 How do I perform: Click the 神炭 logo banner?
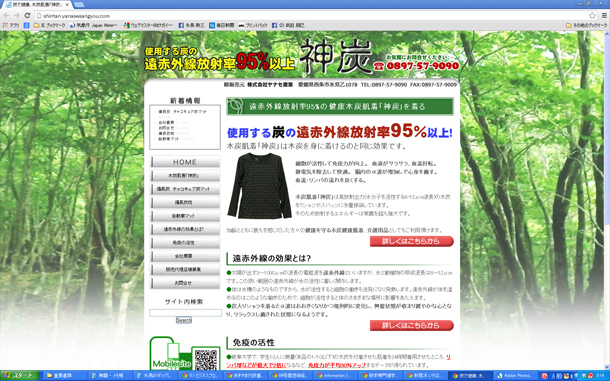[336, 57]
